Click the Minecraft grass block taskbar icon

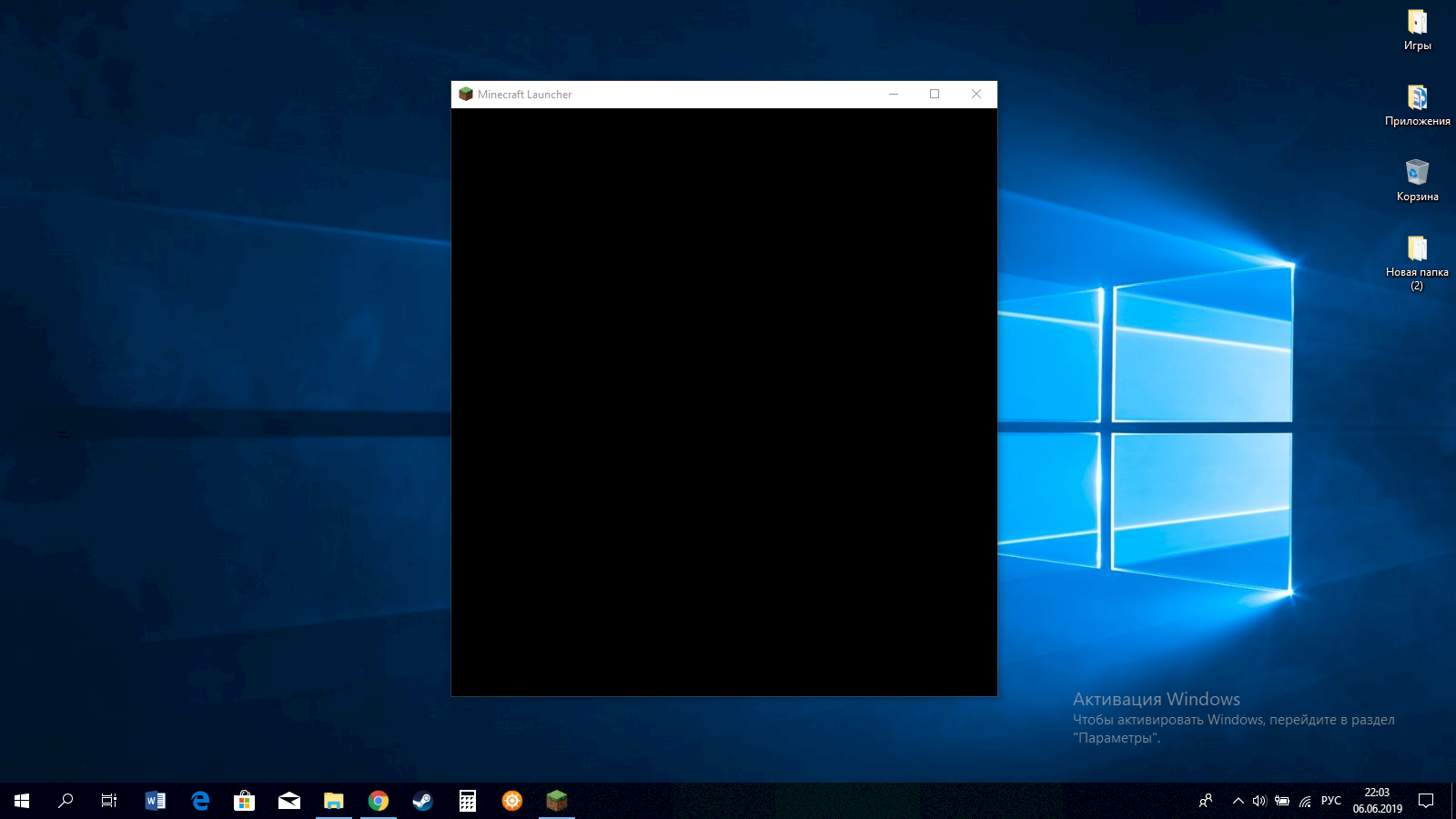pos(557,801)
